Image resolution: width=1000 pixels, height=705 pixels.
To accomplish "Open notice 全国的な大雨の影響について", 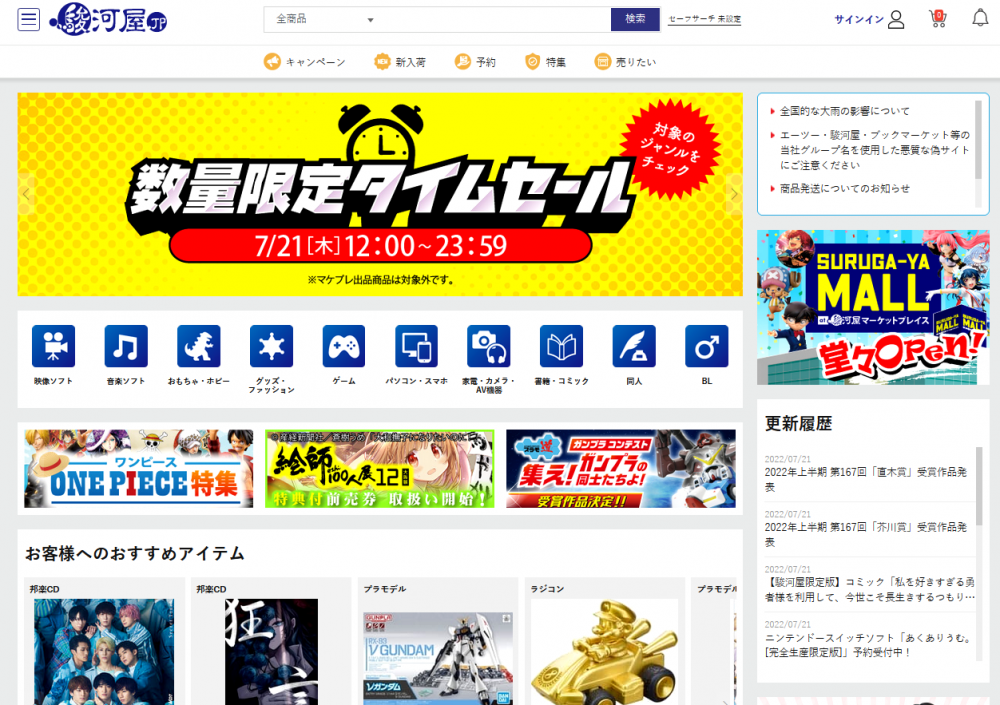I will [844, 111].
